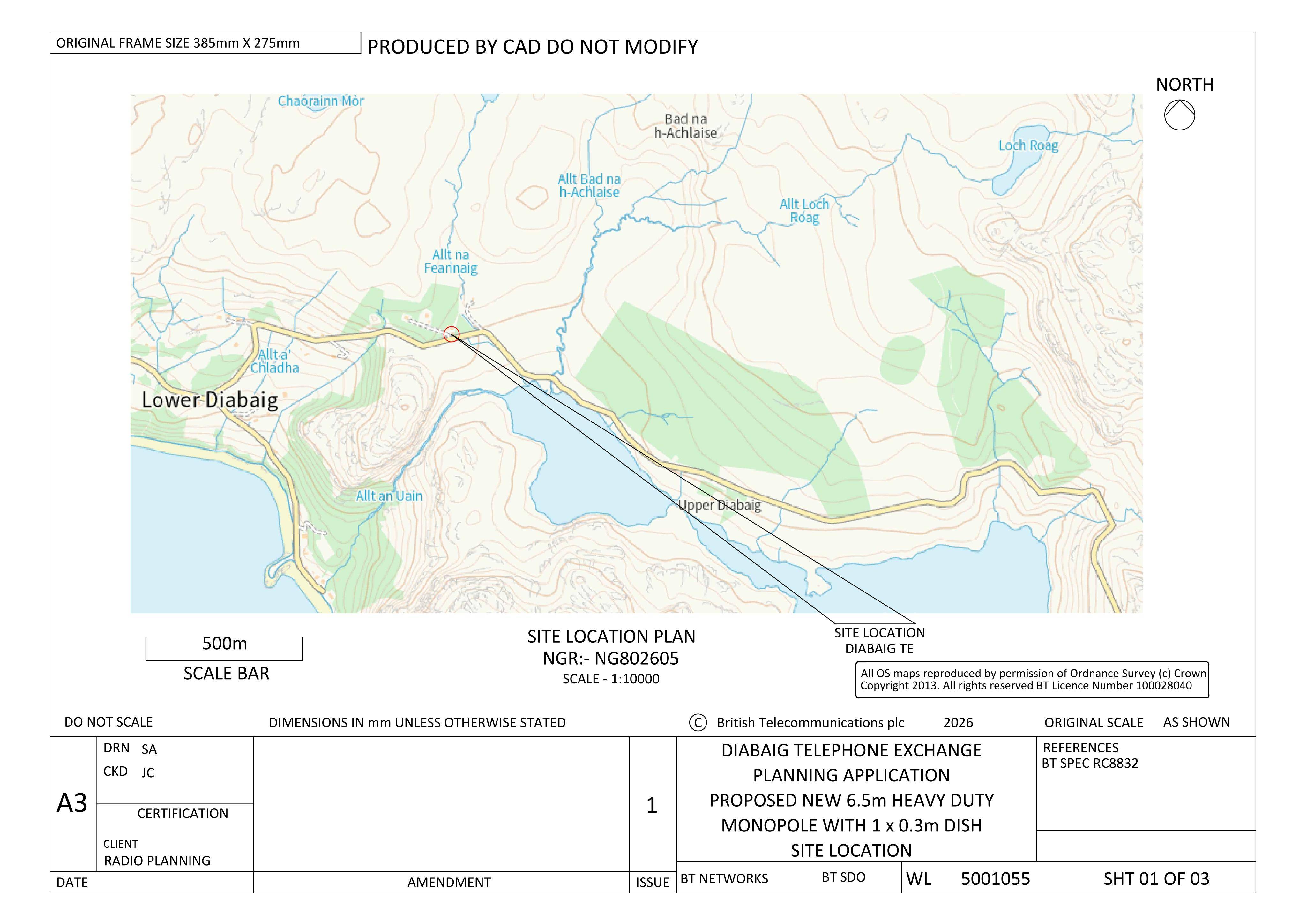Click 'BT SPEC RC8832' reference

tap(1090, 764)
